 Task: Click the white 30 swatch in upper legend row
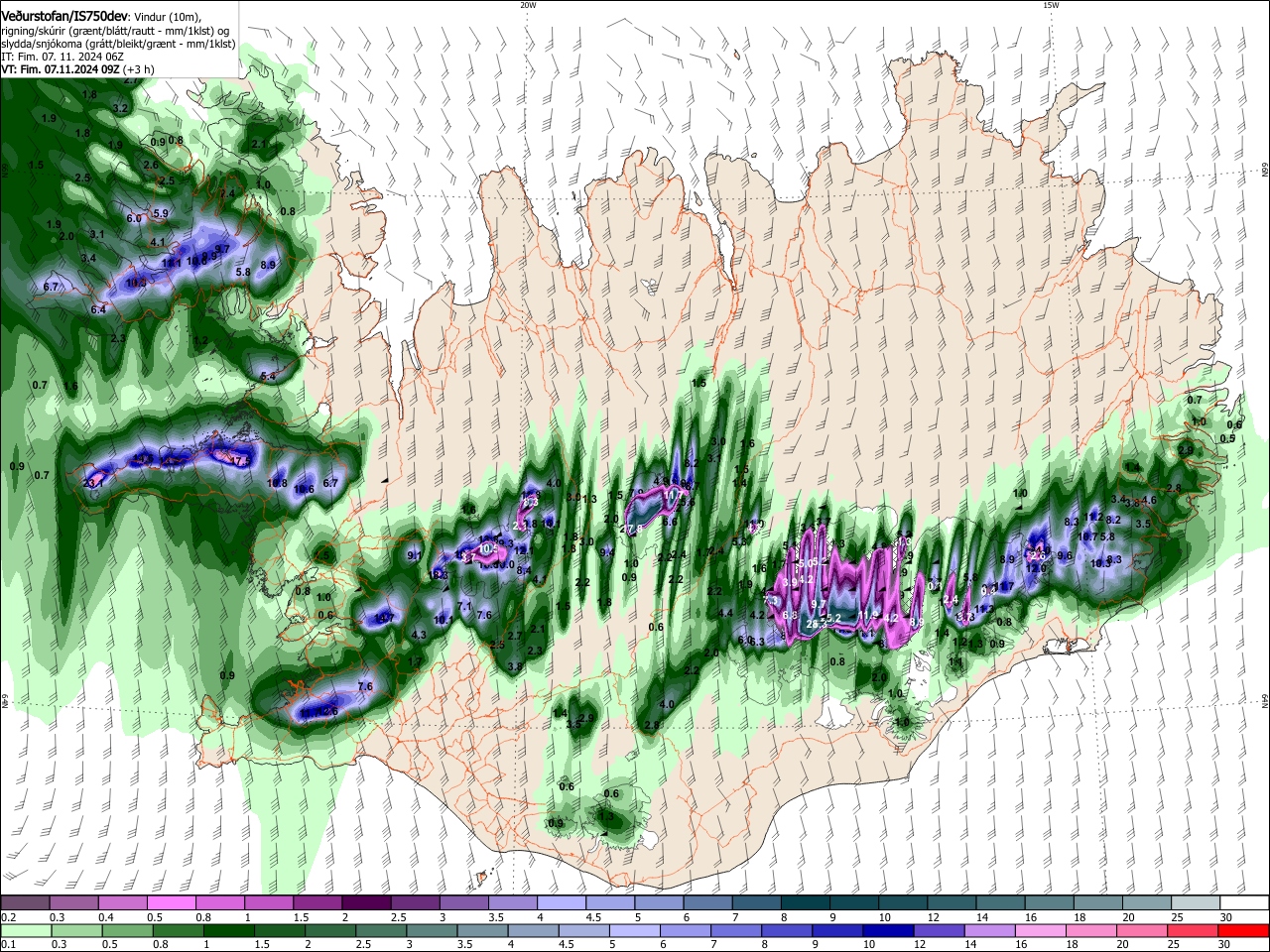(x=1244, y=902)
